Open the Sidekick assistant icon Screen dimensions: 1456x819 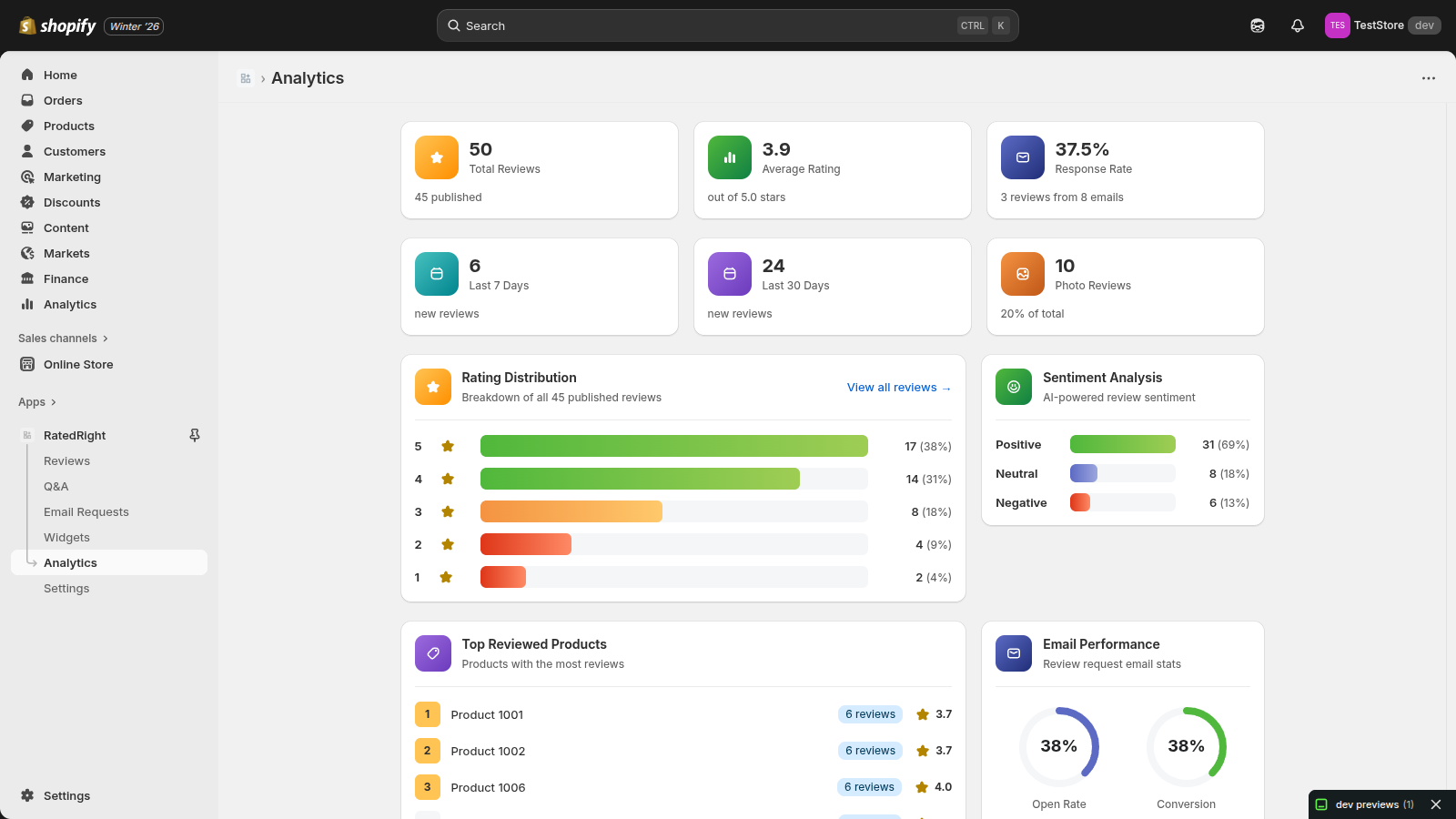pyautogui.click(x=1258, y=25)
